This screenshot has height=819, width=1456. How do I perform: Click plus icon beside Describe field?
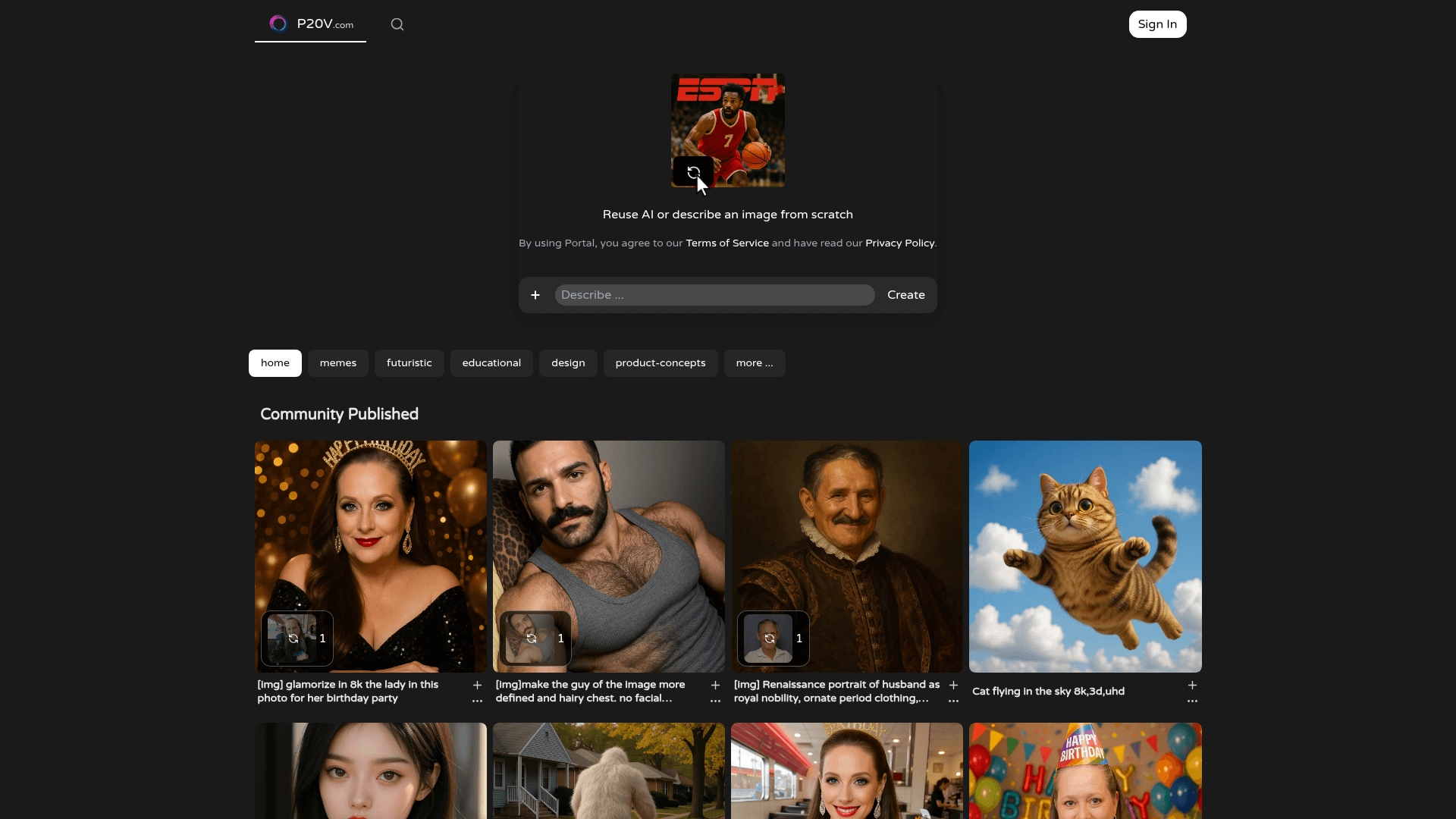535,295
